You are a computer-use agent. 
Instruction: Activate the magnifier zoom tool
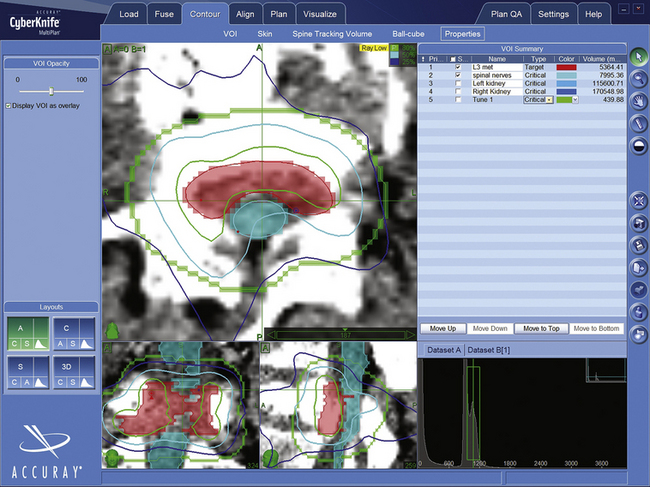pyautogui.click(x=638, y=79)
